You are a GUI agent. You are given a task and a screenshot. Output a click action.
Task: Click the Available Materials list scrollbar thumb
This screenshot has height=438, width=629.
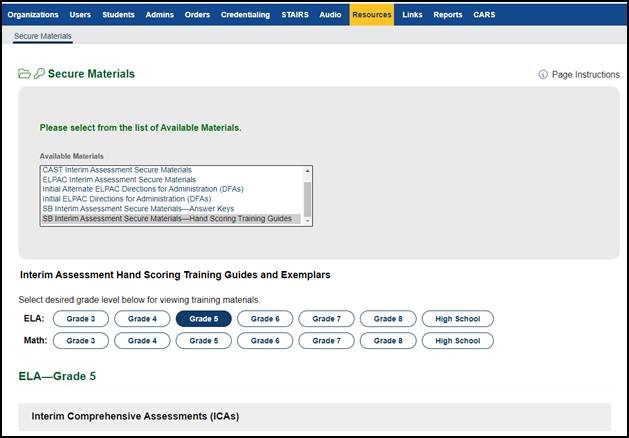pos(308,199)
